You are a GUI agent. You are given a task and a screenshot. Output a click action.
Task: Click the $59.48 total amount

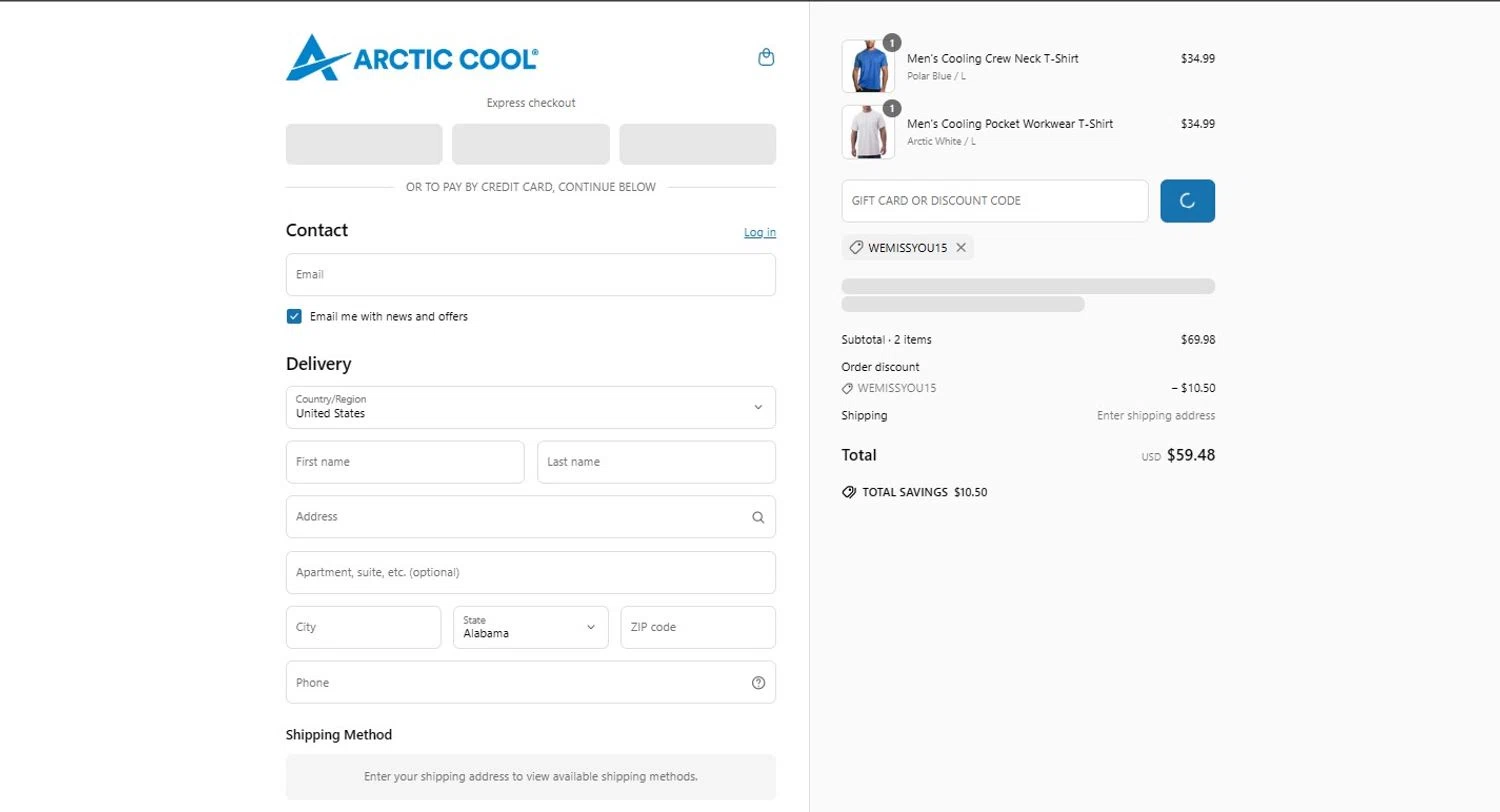1191,455
